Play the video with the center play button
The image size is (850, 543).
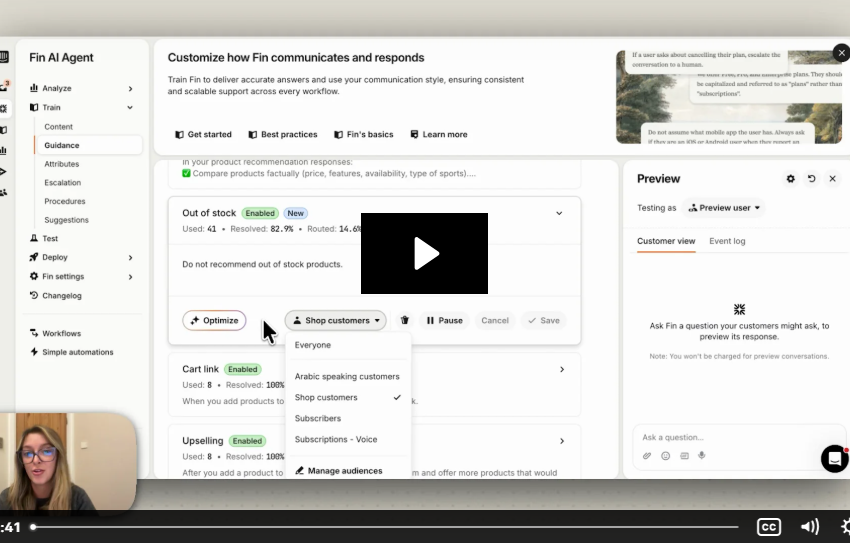[x=424, y=253]
